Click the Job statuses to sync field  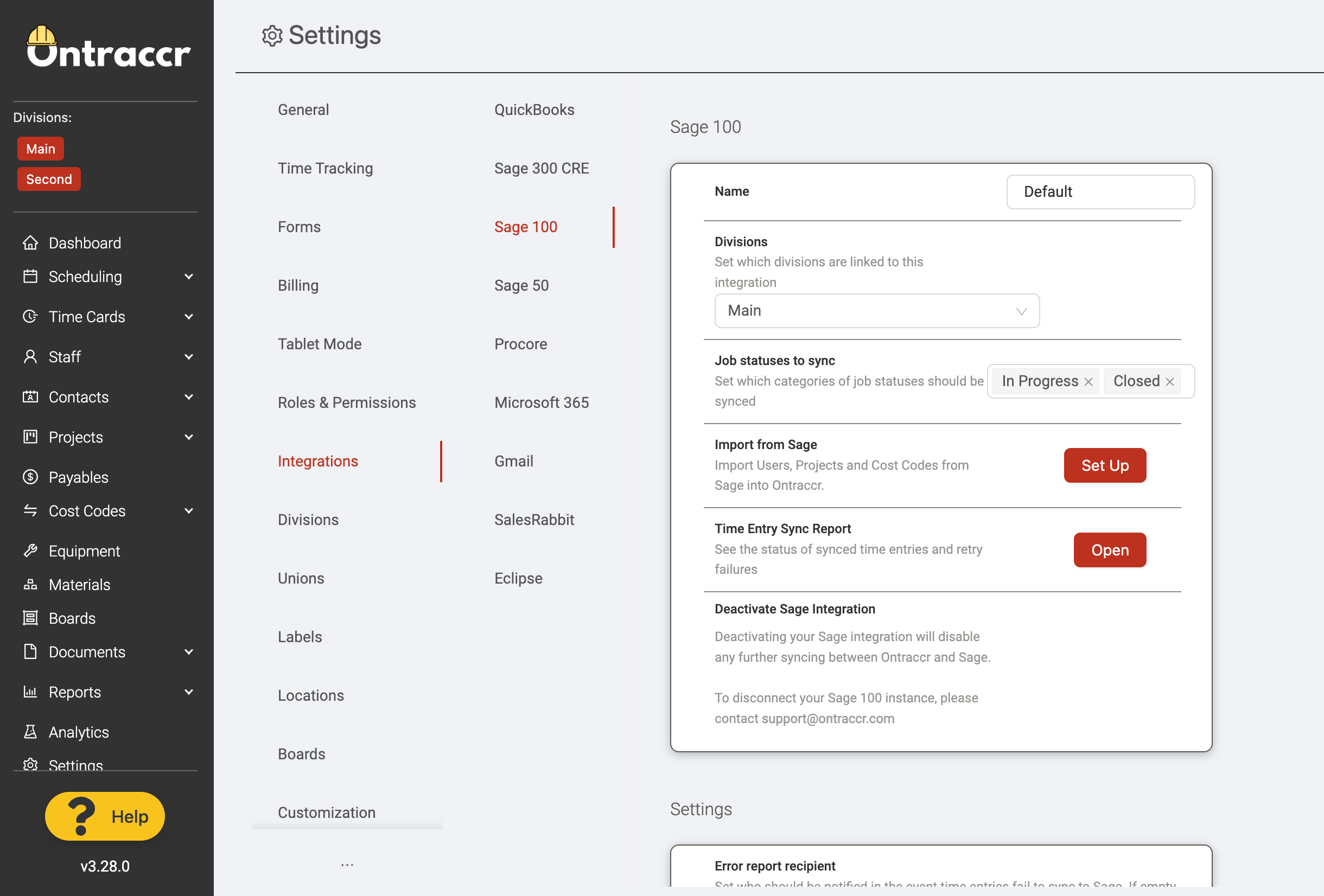(1091, 381)
